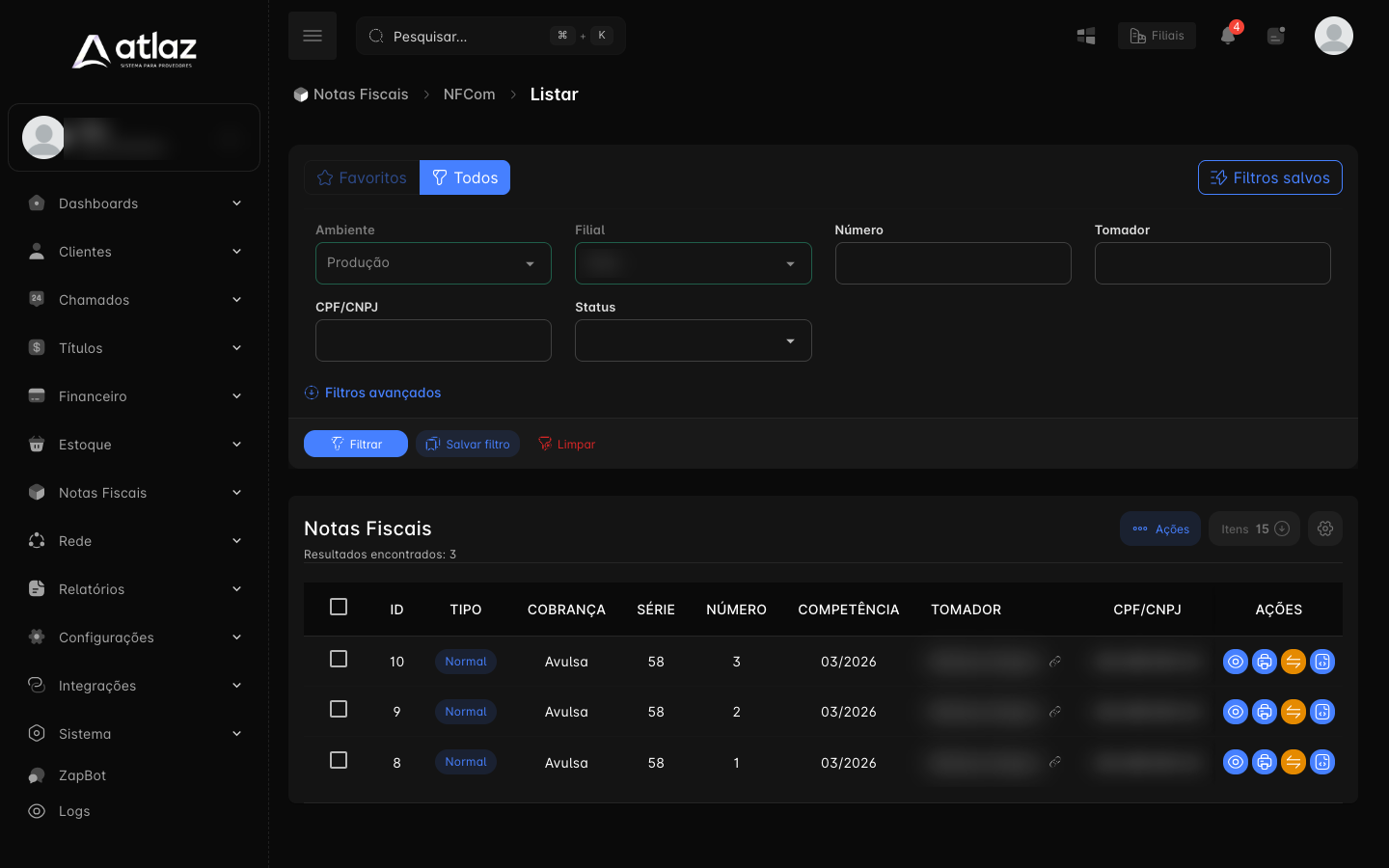Open the chat icon beside notifications
This screenshot has height=868, width=1389.
[1276, 36]
